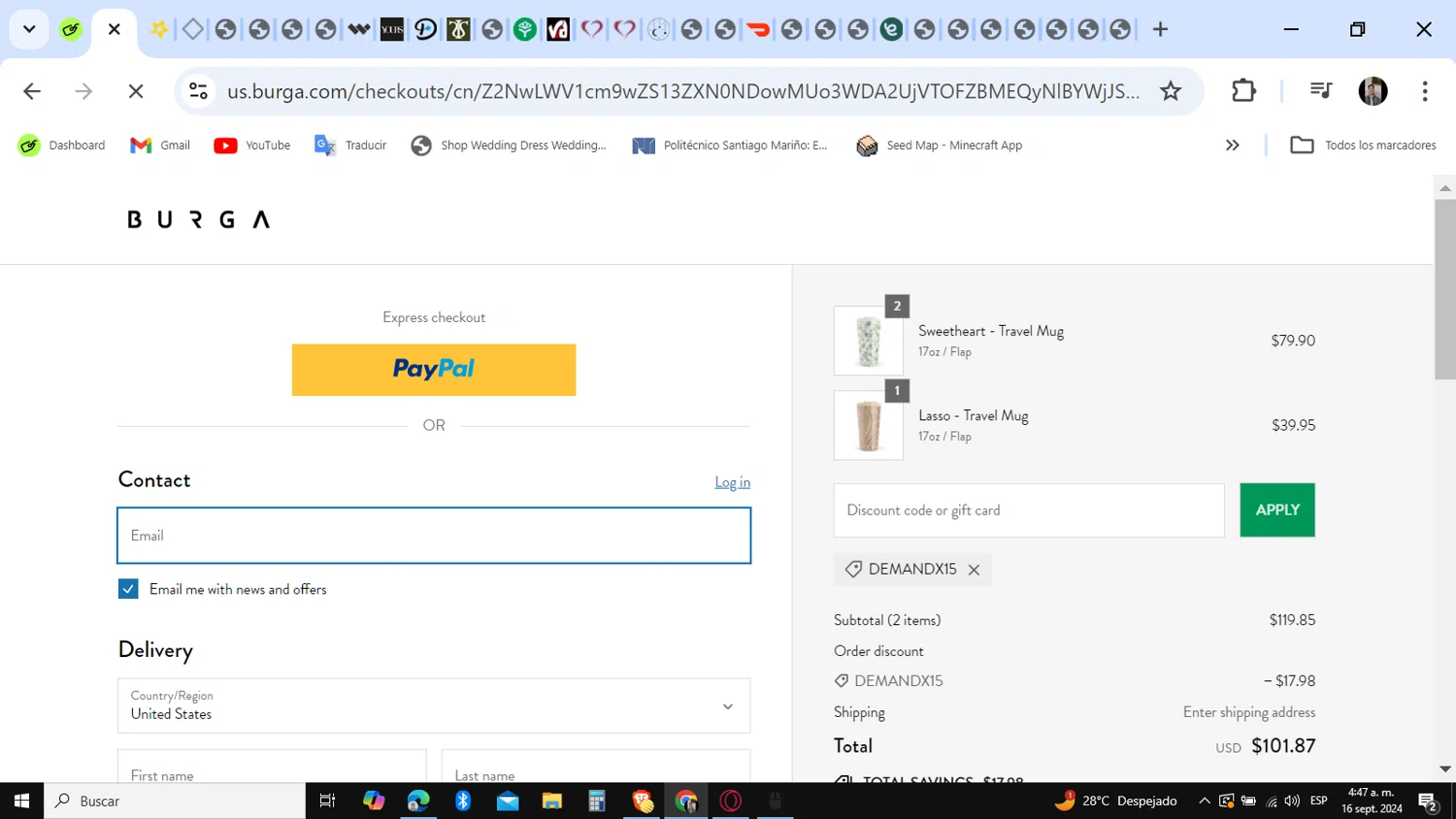Click the $101.87 total amount

1283,746
